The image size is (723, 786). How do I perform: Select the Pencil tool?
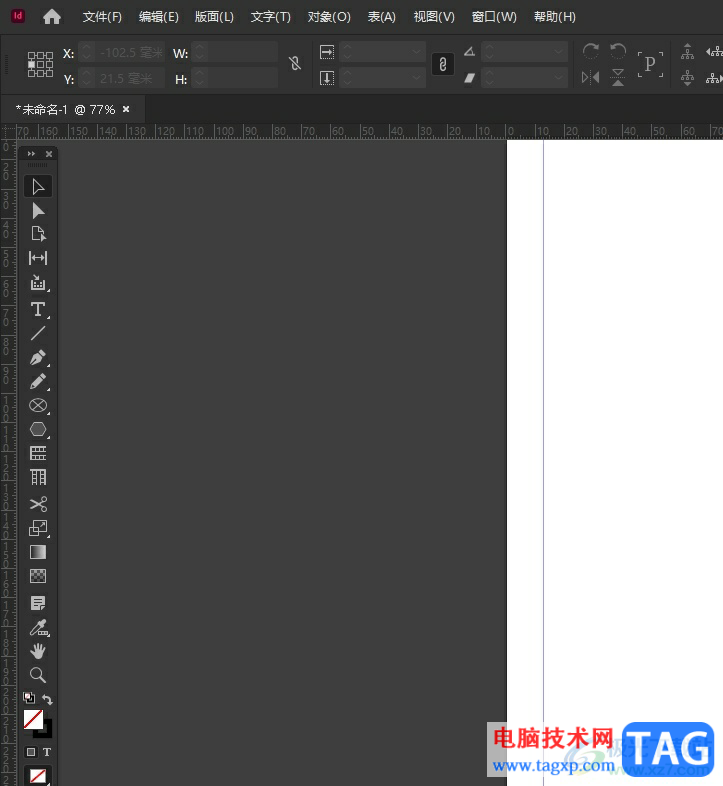[x=38, y=381]
